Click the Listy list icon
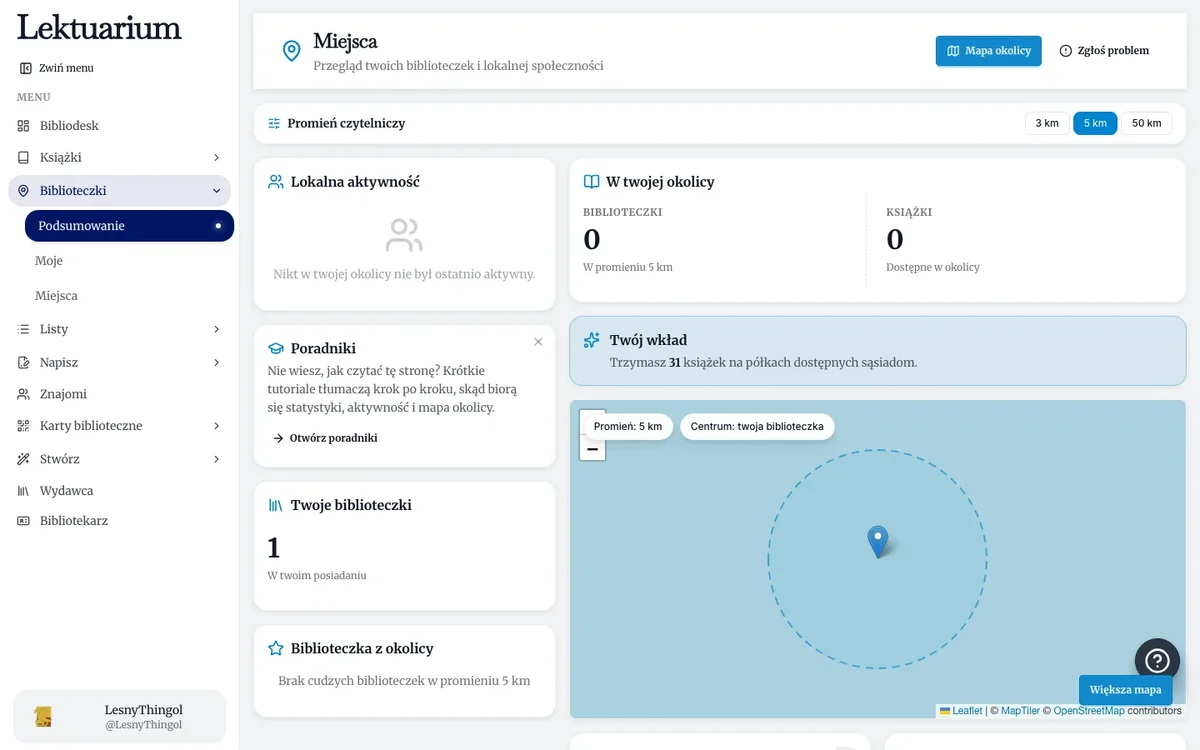This screenshot has height=750, width=1200. click(x=23, y=329)
